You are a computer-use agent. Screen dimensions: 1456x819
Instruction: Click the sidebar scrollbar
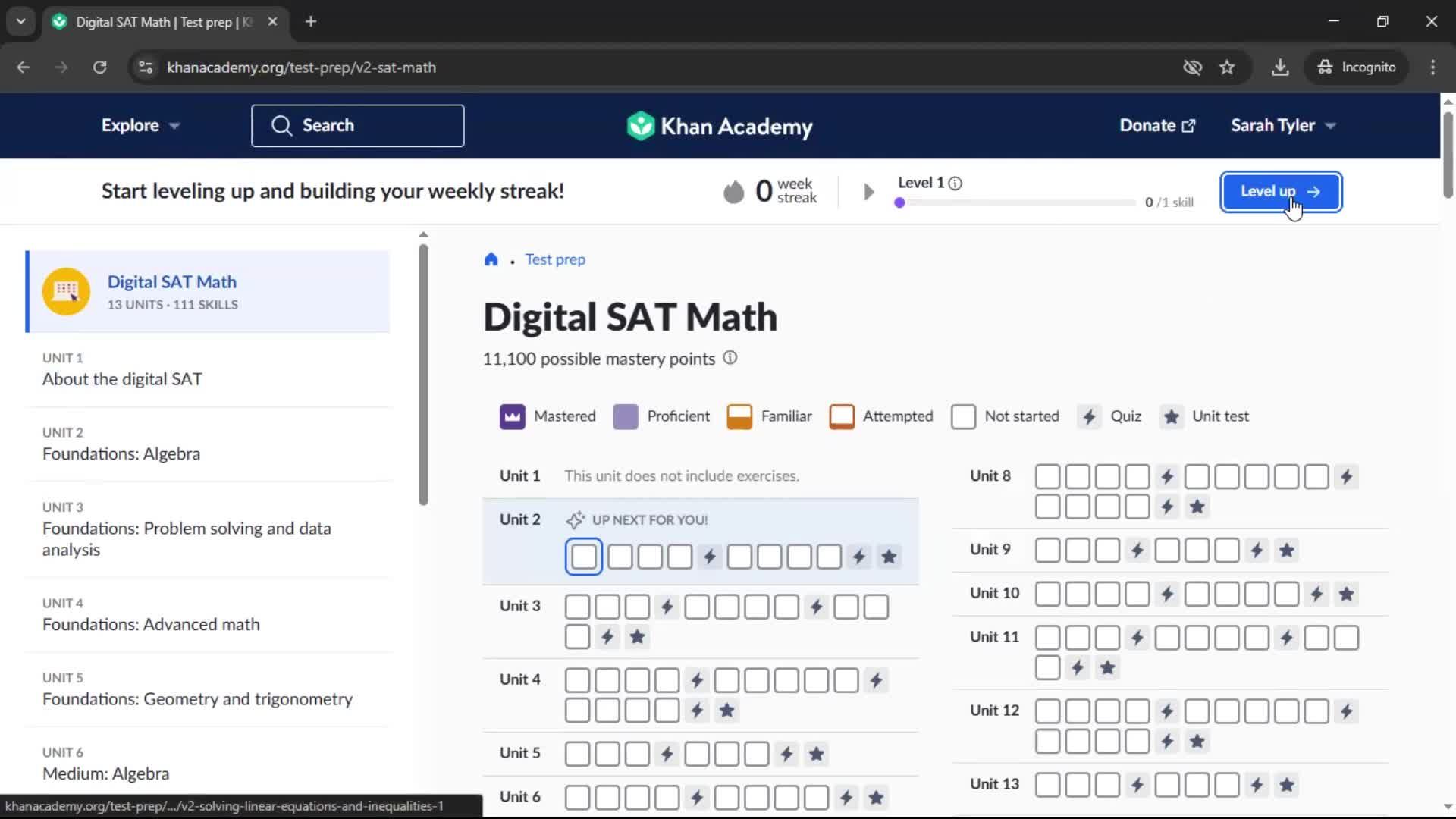423,375
